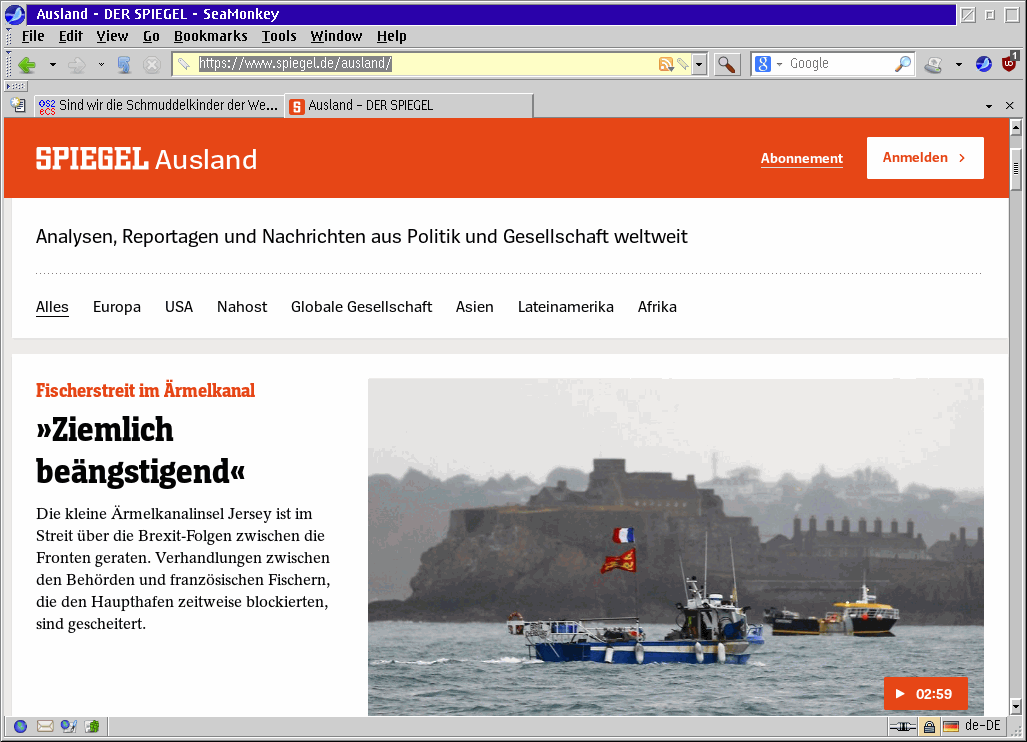Click the fishing boat video thumbnail
This screenshot has width=1027, height=742.
[675, 547]
